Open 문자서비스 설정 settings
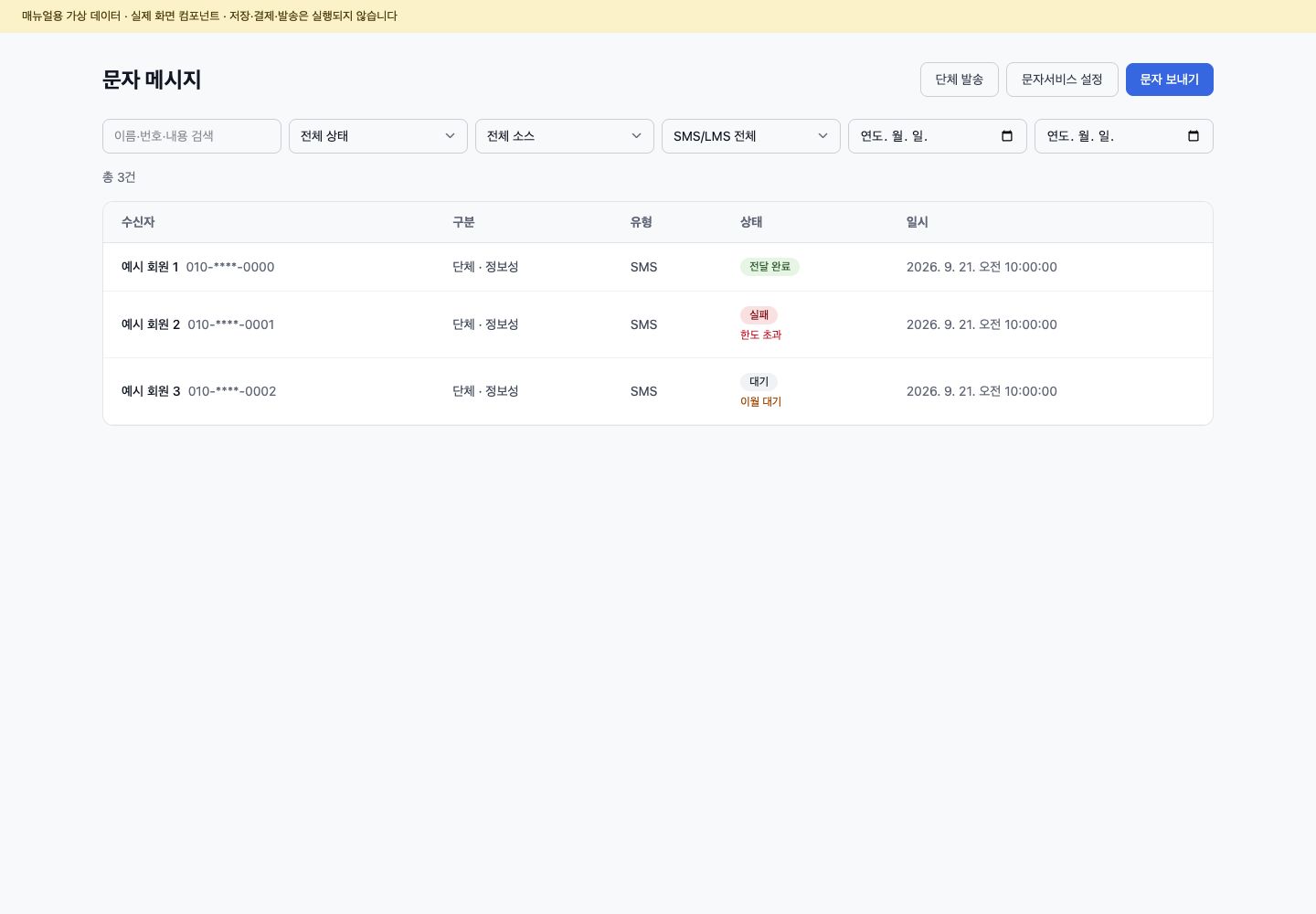This screenshot has height=914, width=1316. point(1062,80)
